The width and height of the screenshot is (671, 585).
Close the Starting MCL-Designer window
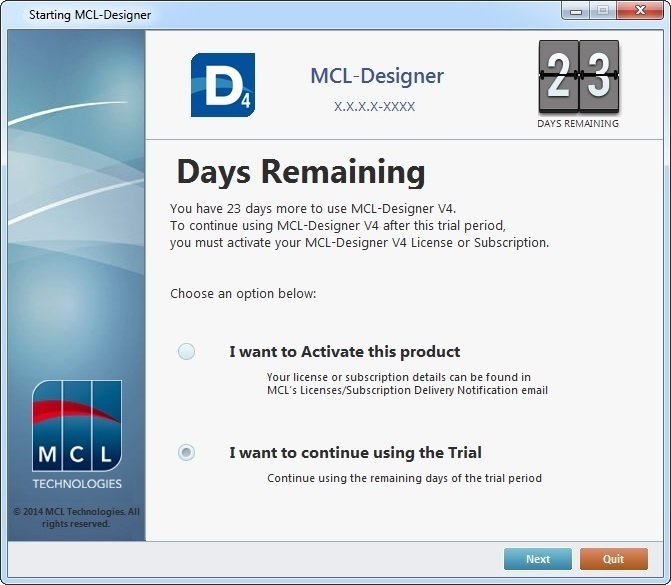pyautogui.click(x=640, y=10)
